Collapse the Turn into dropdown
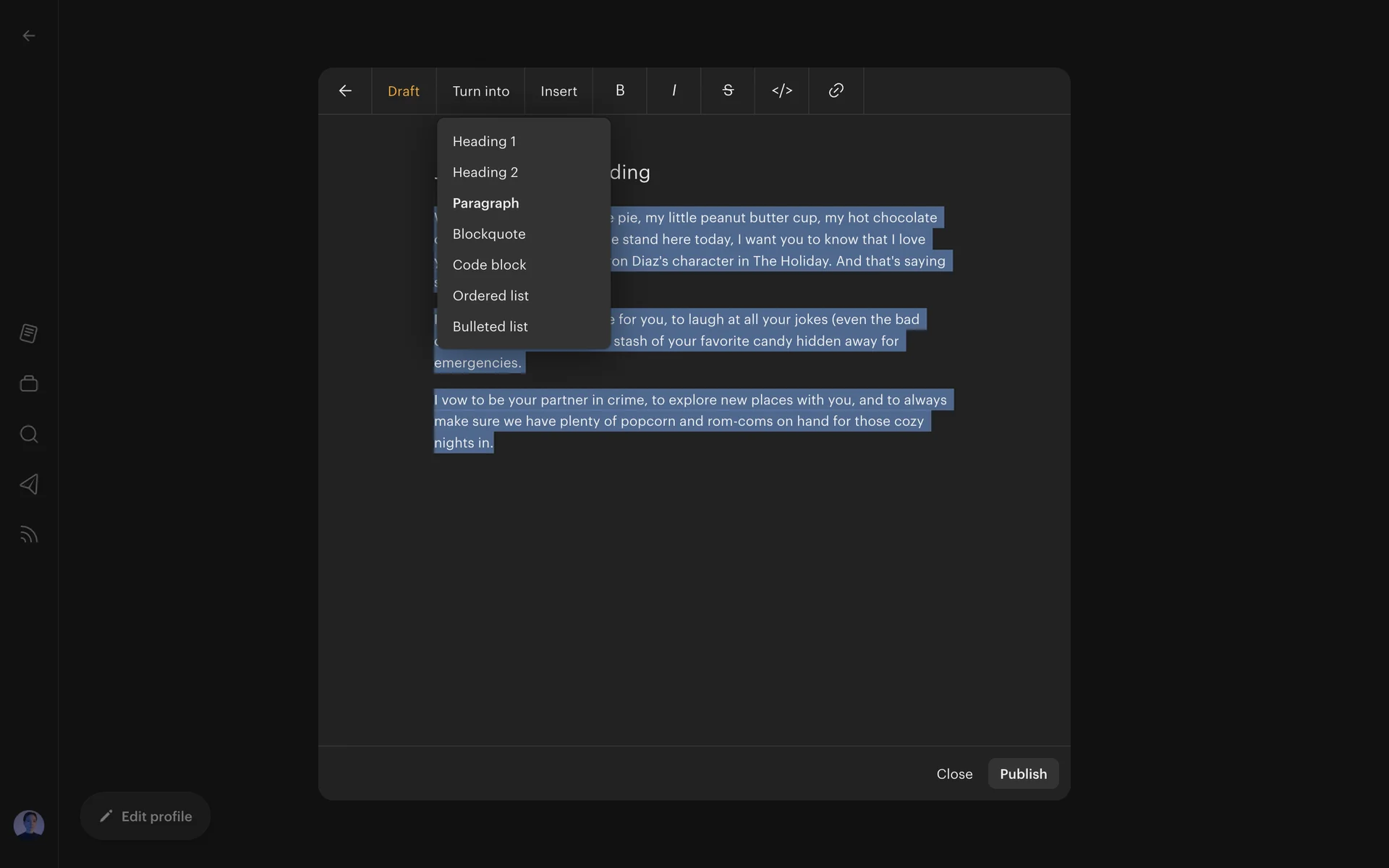 (x=480, y=91)
